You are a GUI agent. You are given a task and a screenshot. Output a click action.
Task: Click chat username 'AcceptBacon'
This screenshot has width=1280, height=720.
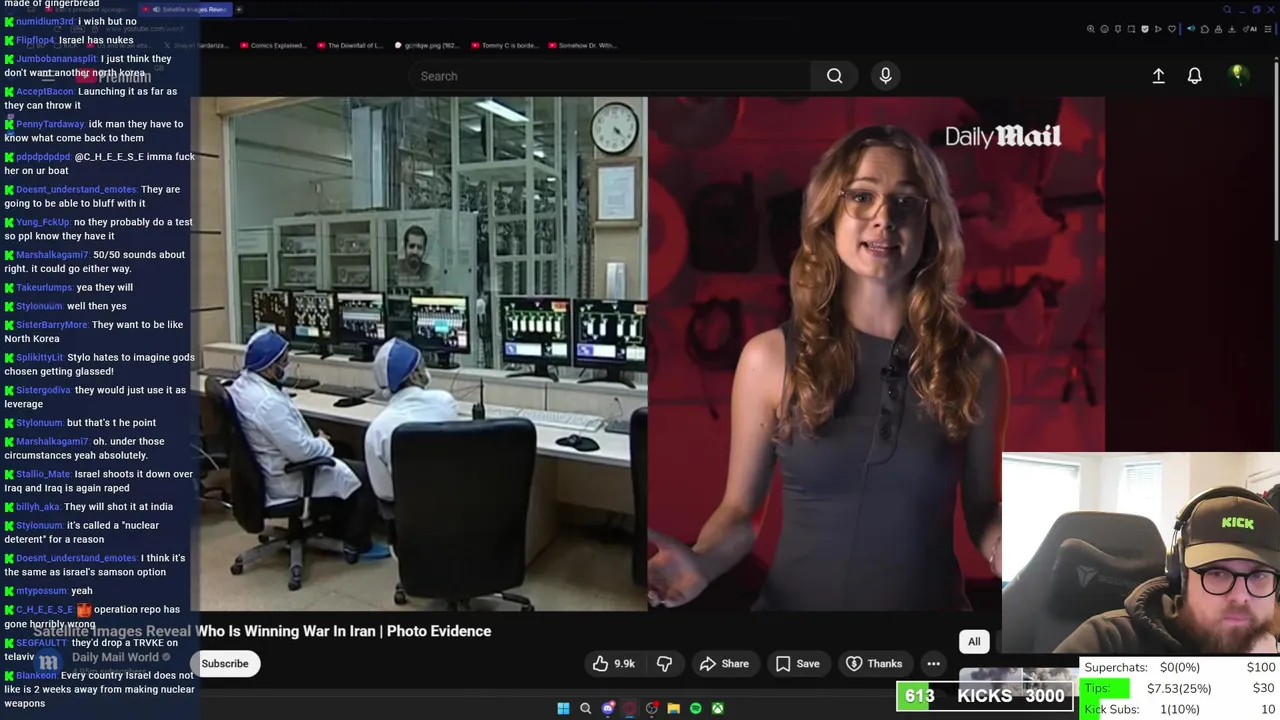pos(45,92)
